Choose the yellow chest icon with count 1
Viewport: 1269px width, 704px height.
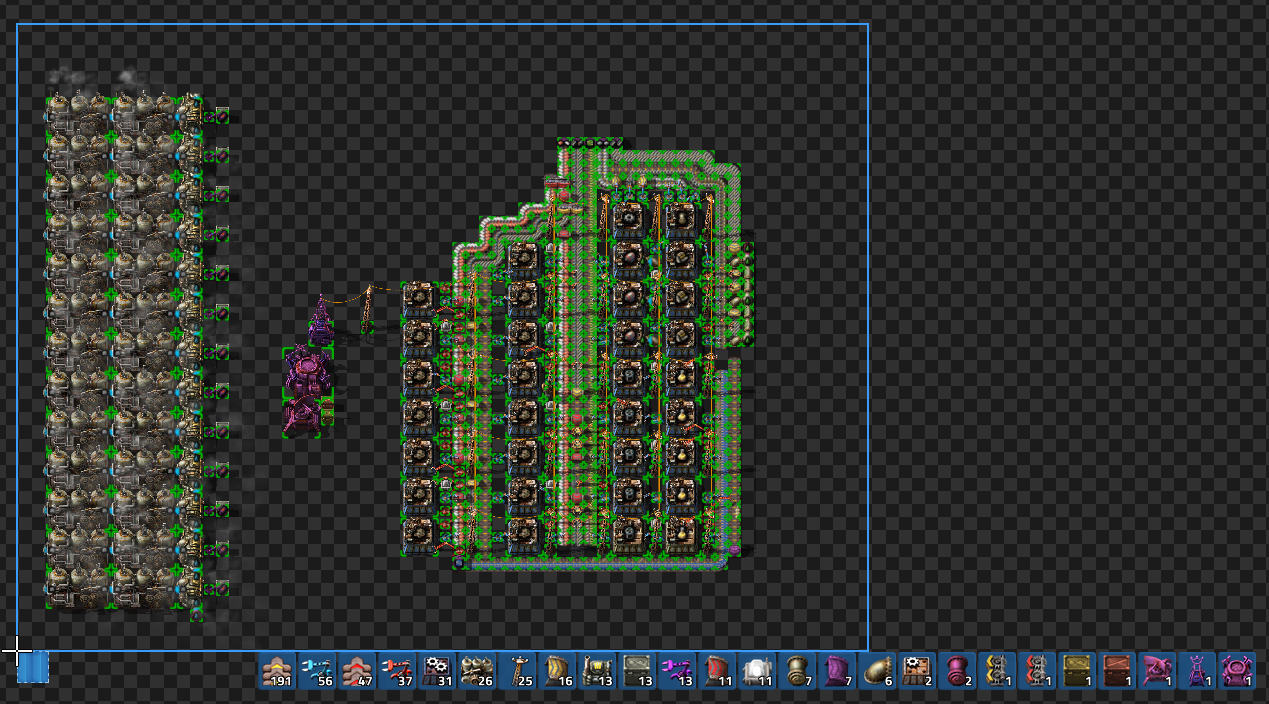coord(1076,670)
